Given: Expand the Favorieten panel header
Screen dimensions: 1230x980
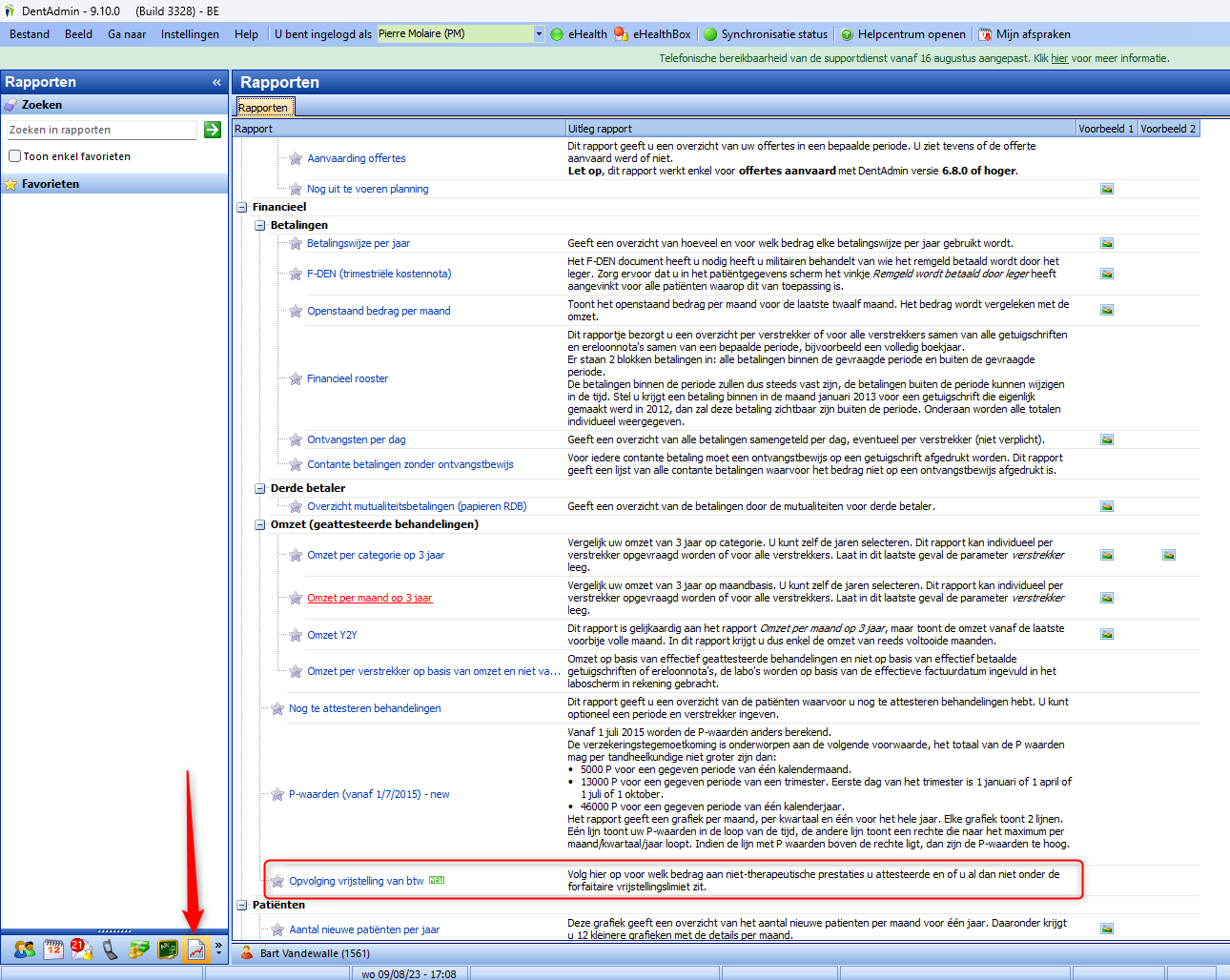Looking at the screenshot, I should (x=114, y=184).
